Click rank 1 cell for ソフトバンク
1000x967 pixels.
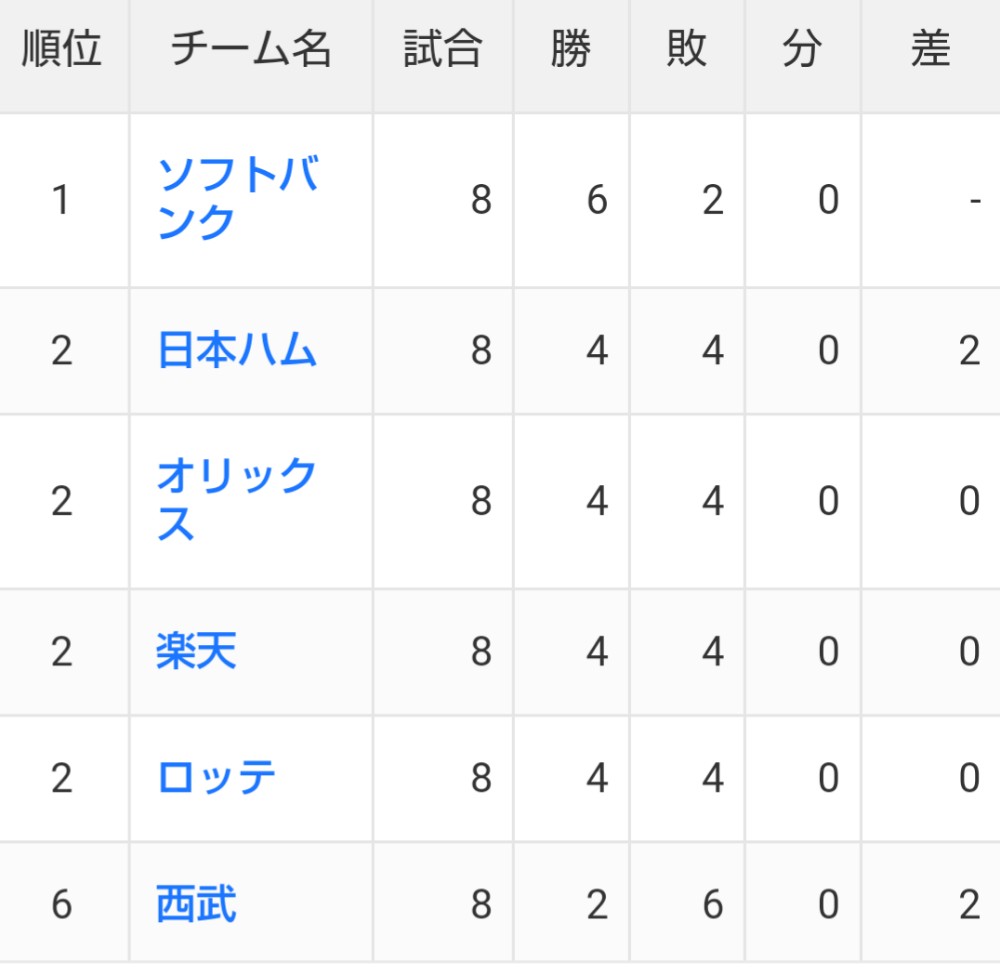(62, 201)
